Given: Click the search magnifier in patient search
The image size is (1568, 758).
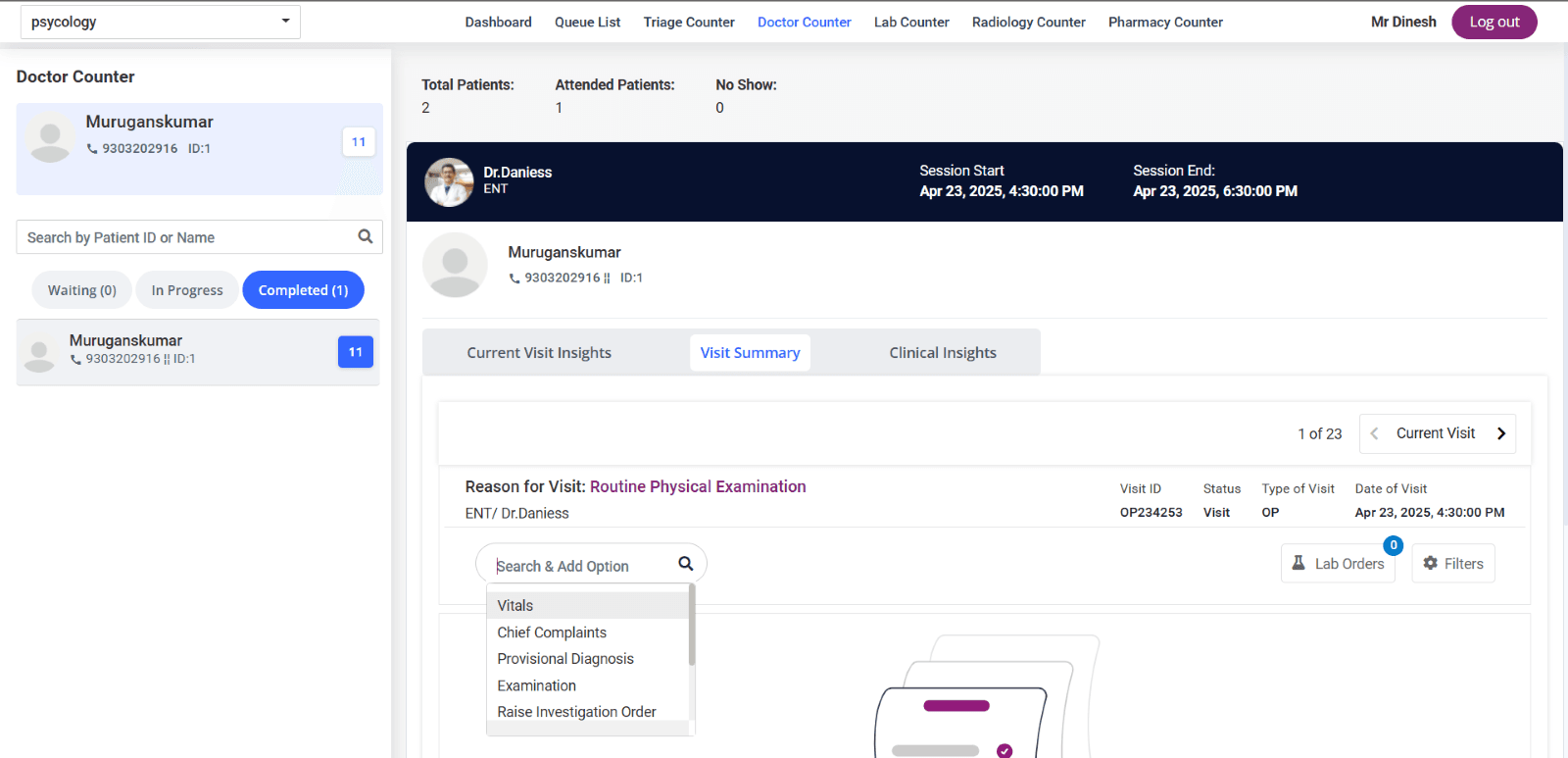Looking at the screenshot, I should pyautogui.click(x=365, y=236).
